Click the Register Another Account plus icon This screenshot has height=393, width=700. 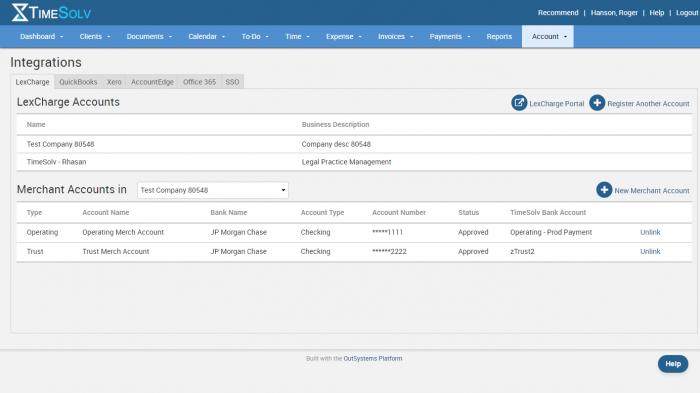pos(597,103)
